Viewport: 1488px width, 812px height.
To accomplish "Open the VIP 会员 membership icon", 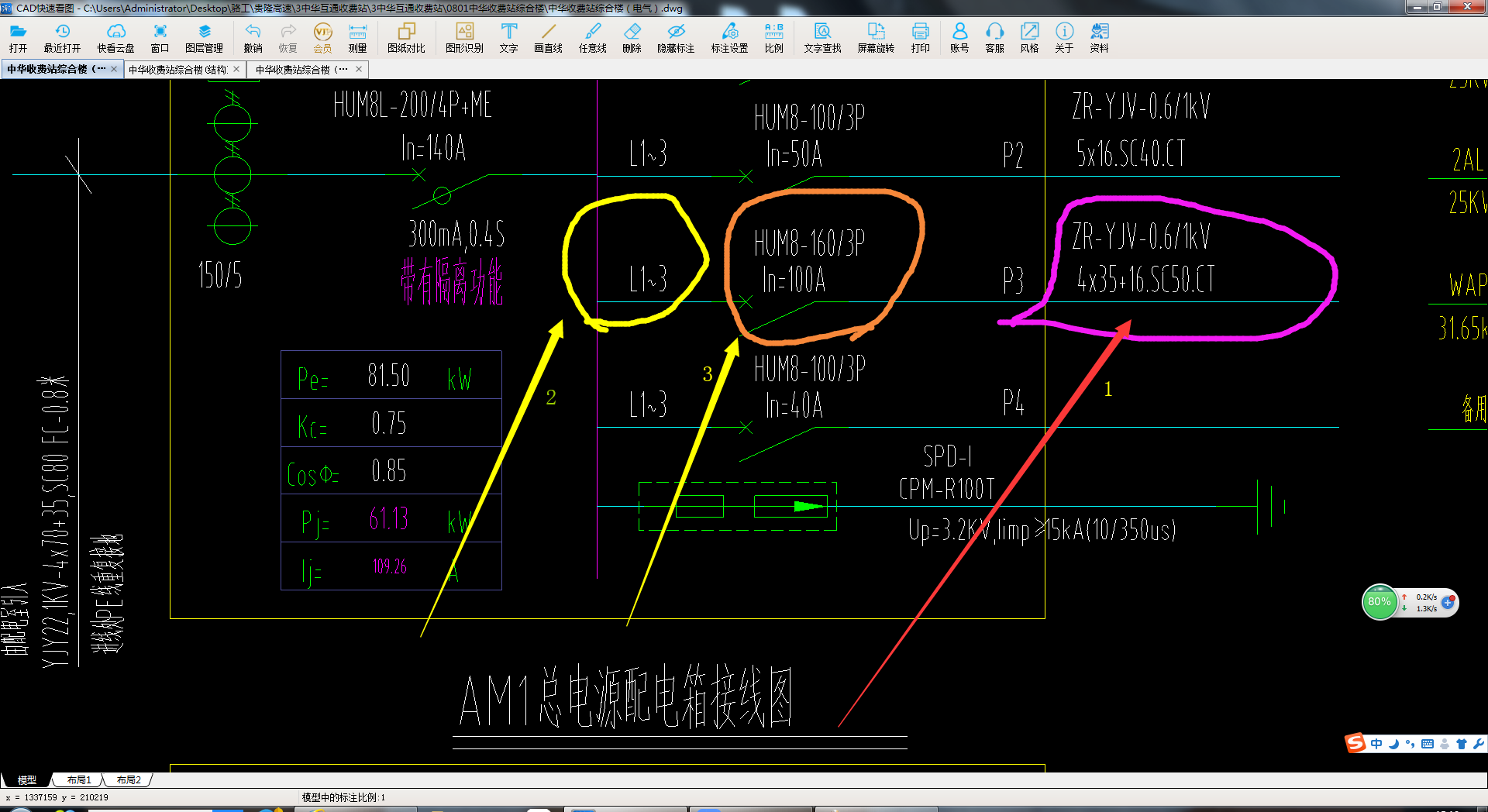I will tap(322, 37).
